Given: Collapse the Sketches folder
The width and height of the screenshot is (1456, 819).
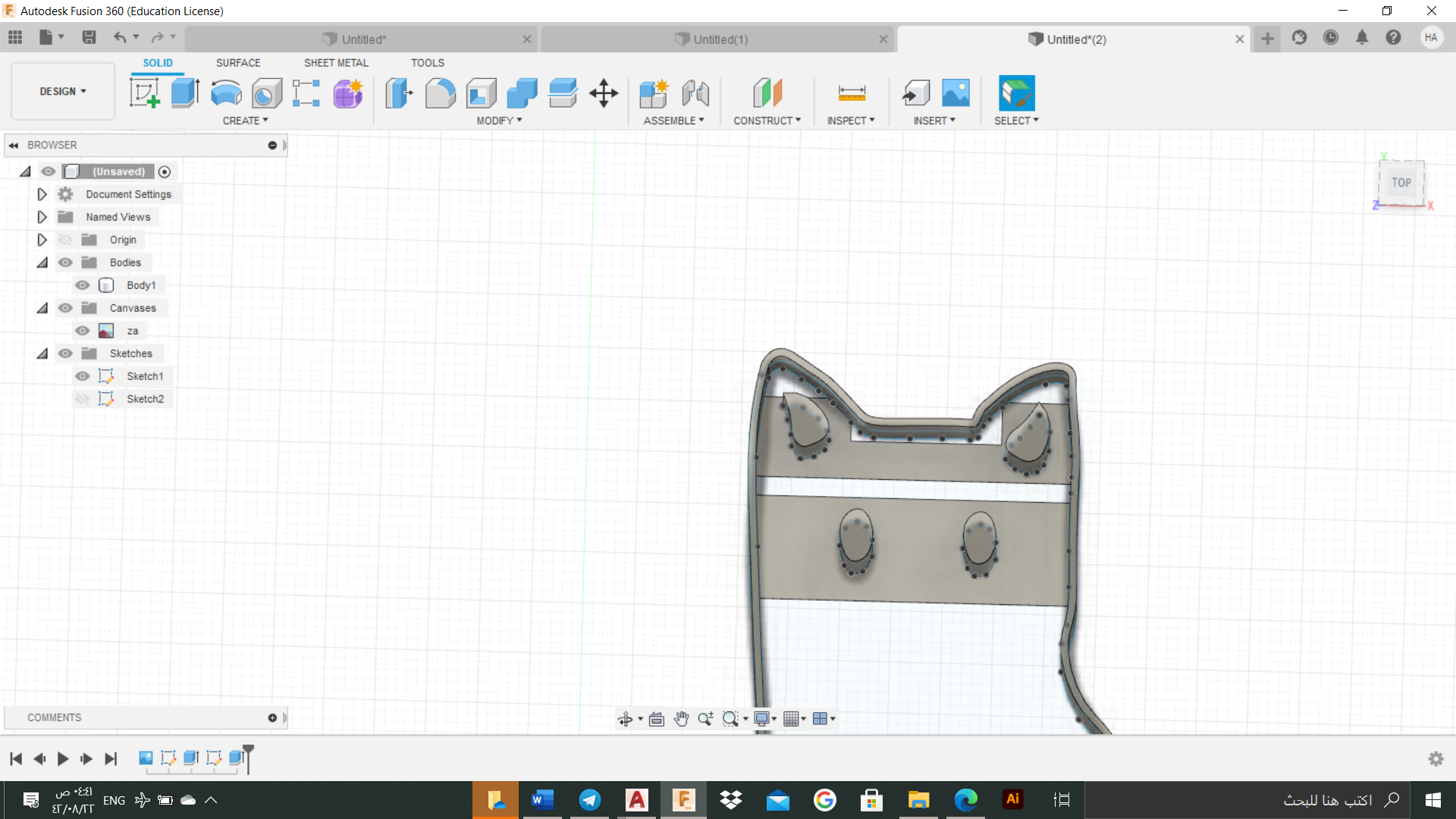Looking at the screenshot, I should (x=42, y=353).
